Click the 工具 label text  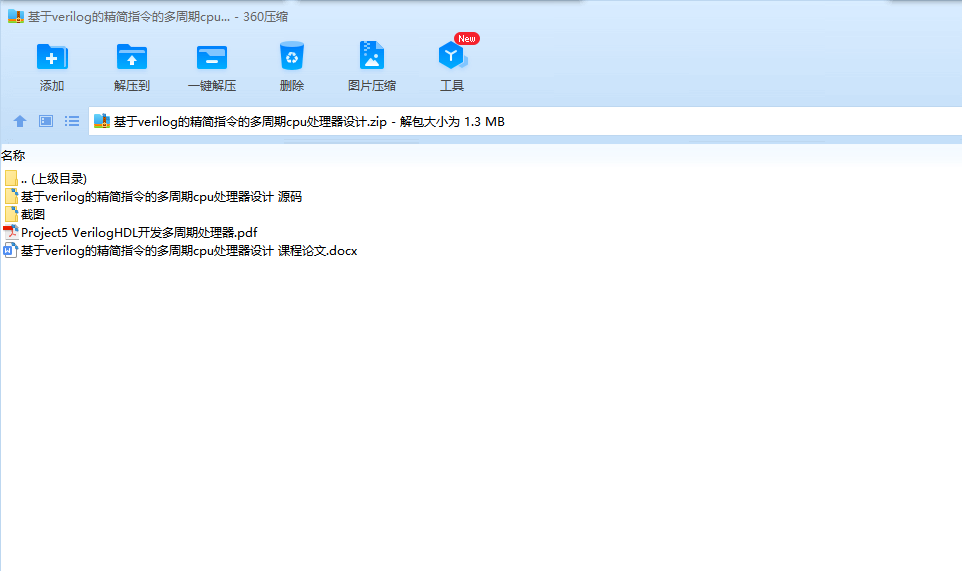pos(452,86)
